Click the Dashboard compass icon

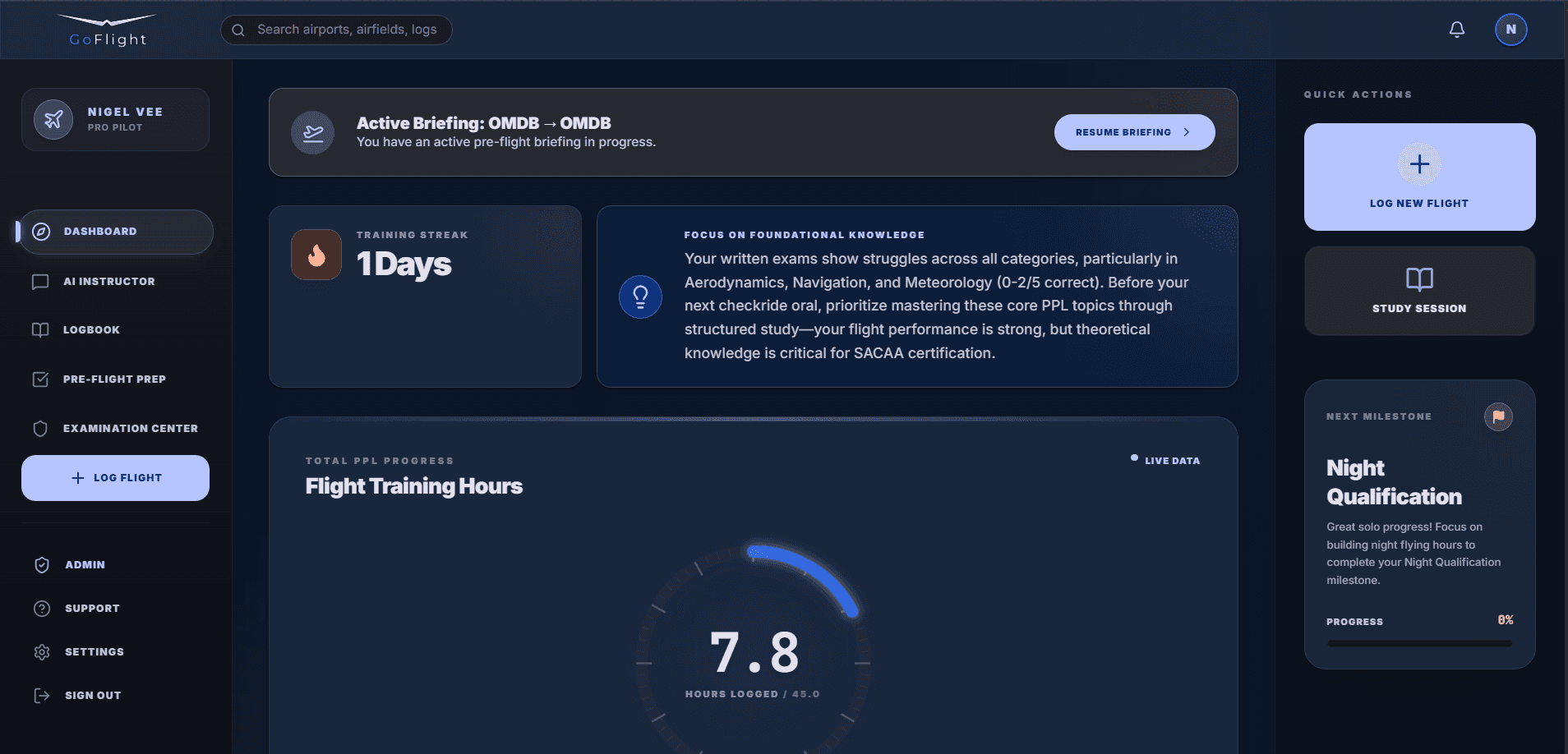pos(41,232)
